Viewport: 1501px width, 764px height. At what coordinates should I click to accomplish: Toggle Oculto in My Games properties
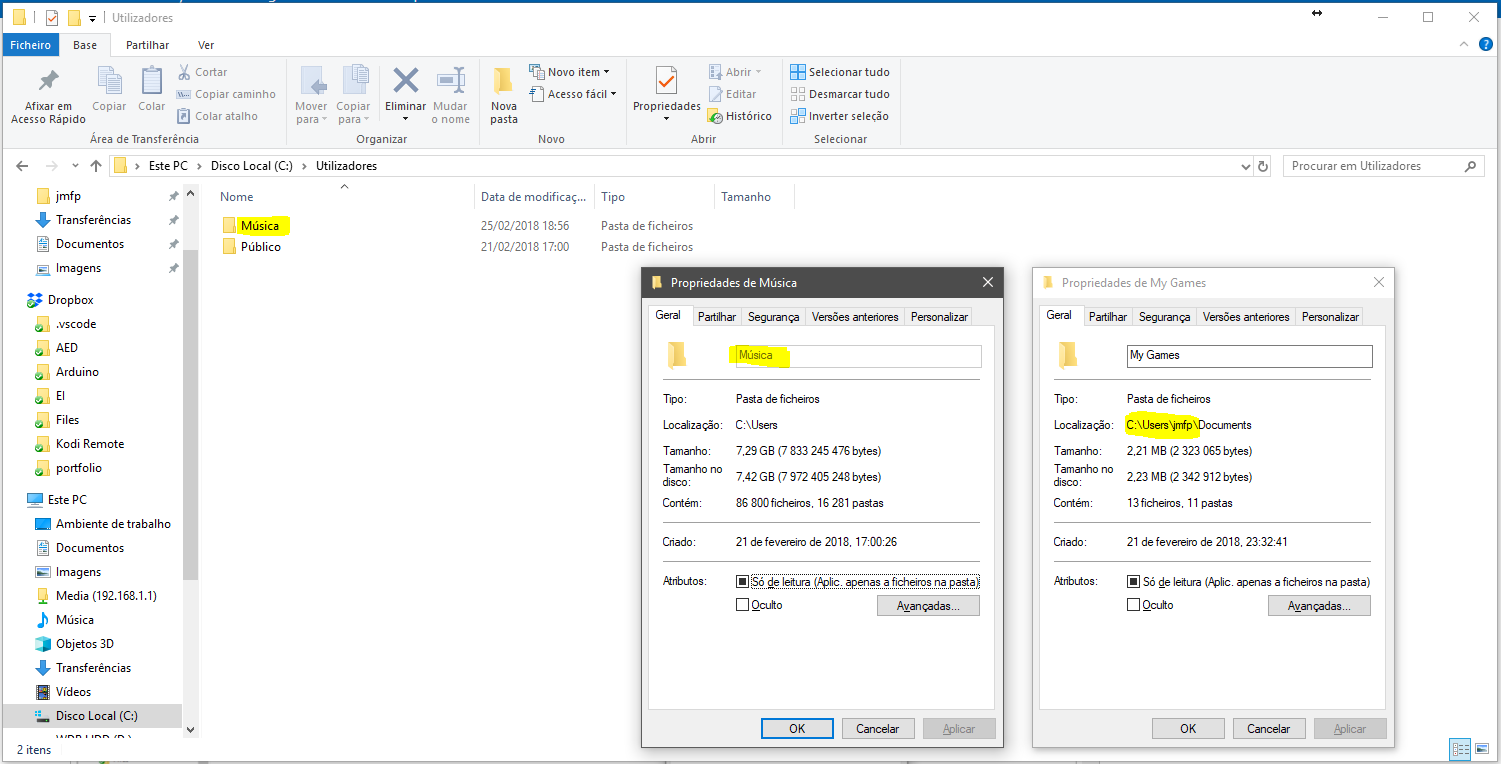[x=1133, y=605]
